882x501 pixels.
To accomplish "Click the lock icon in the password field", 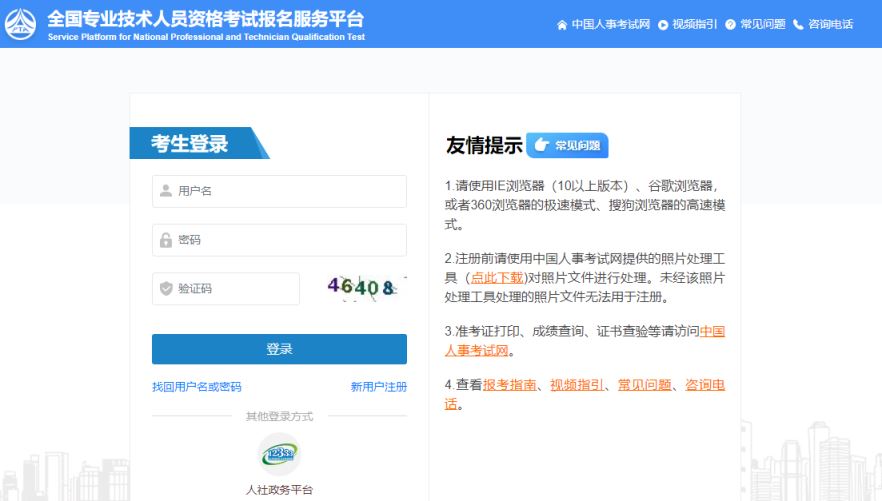I will 166,240.
